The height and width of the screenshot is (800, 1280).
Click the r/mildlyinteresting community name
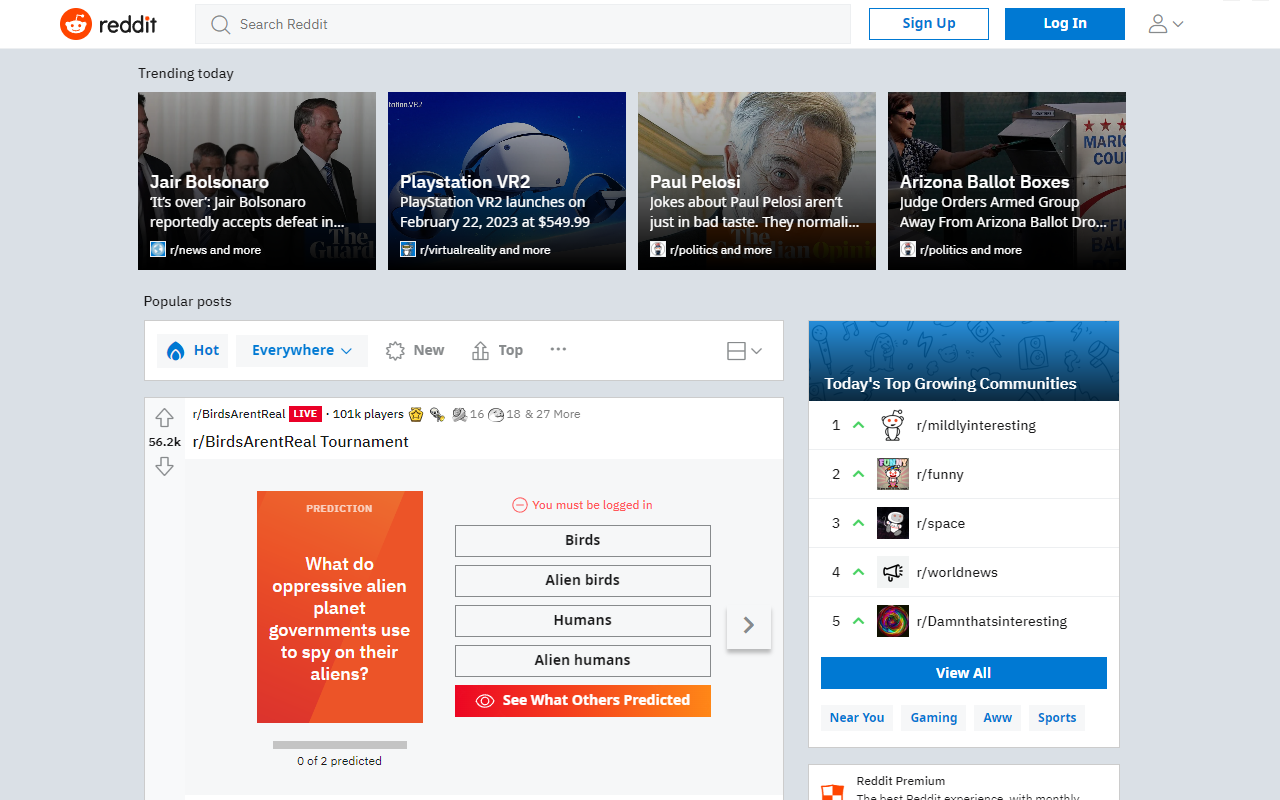click(x=976, y=425)
